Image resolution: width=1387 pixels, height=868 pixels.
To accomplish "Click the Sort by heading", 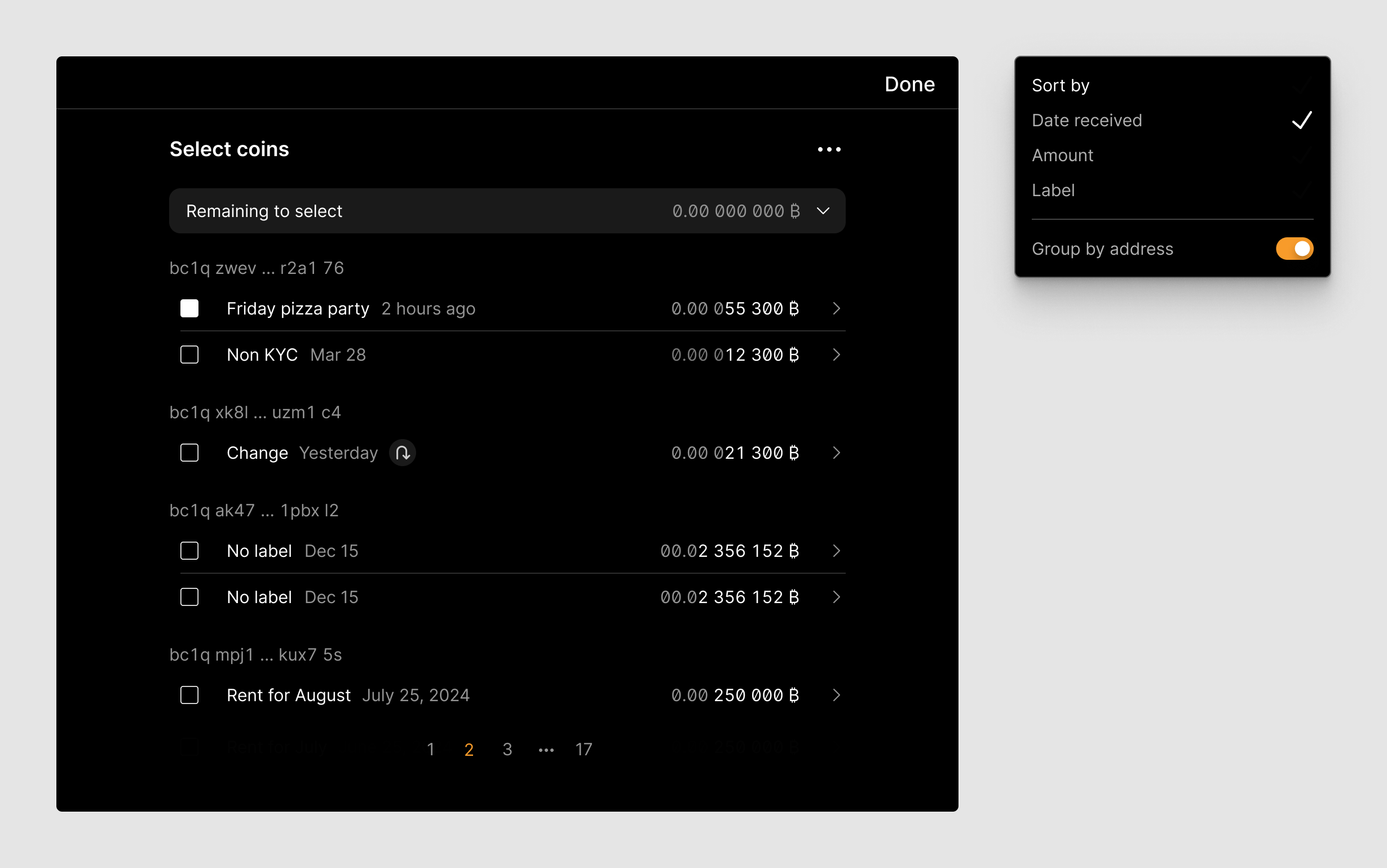I will 1061,85.
